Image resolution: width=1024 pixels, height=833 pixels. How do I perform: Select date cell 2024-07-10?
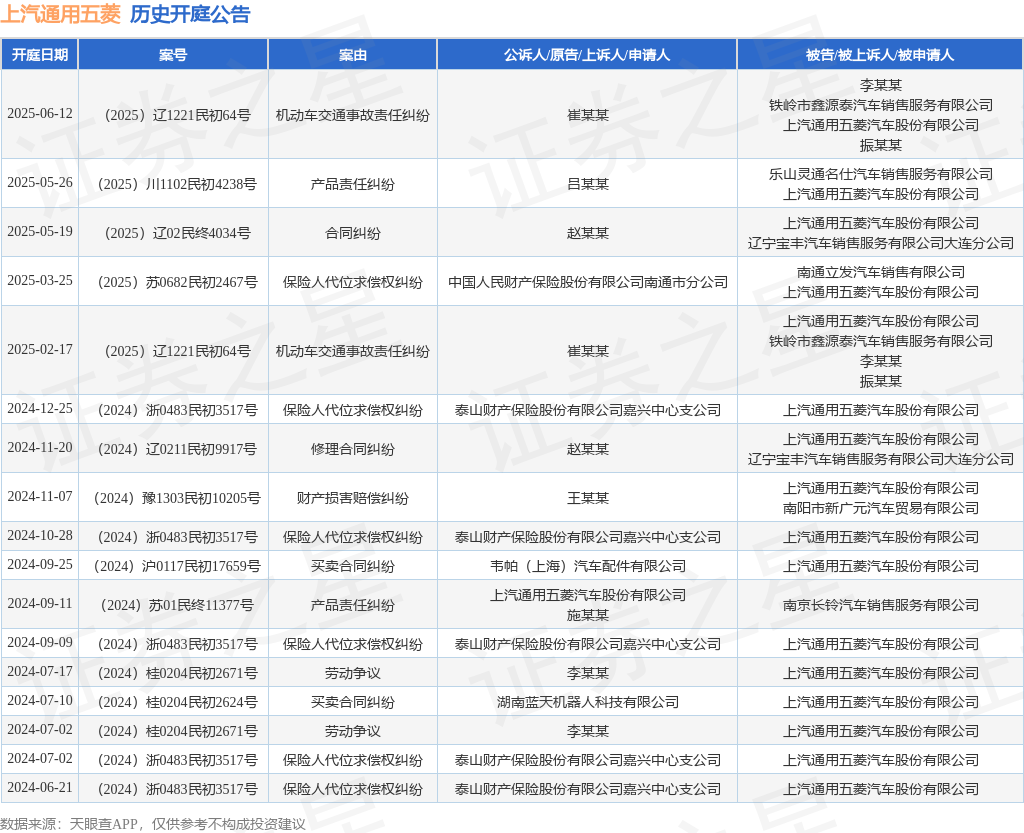pyautogui.click(x=40, y=701)
